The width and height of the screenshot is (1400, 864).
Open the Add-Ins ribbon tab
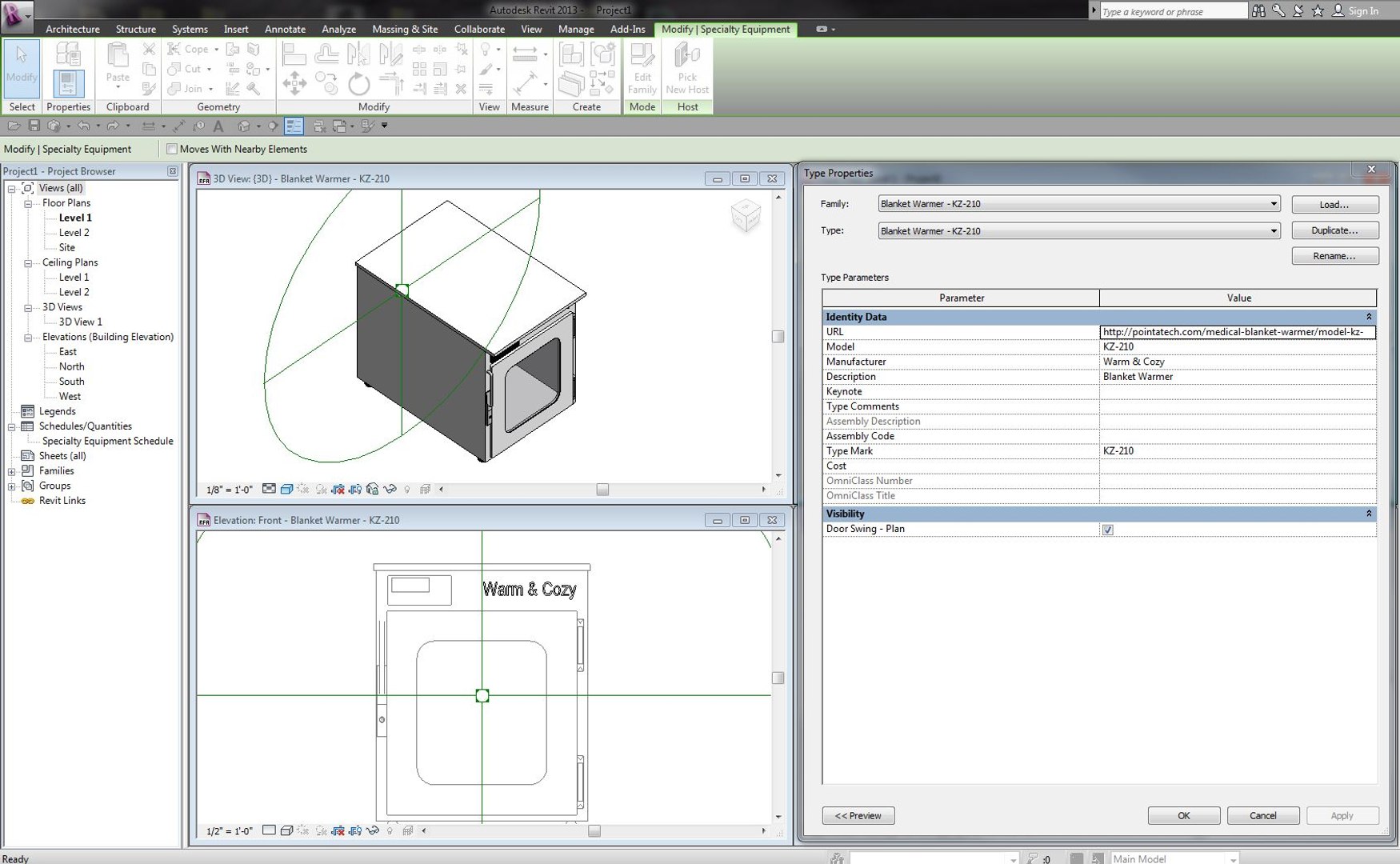[x=628, y=29]
